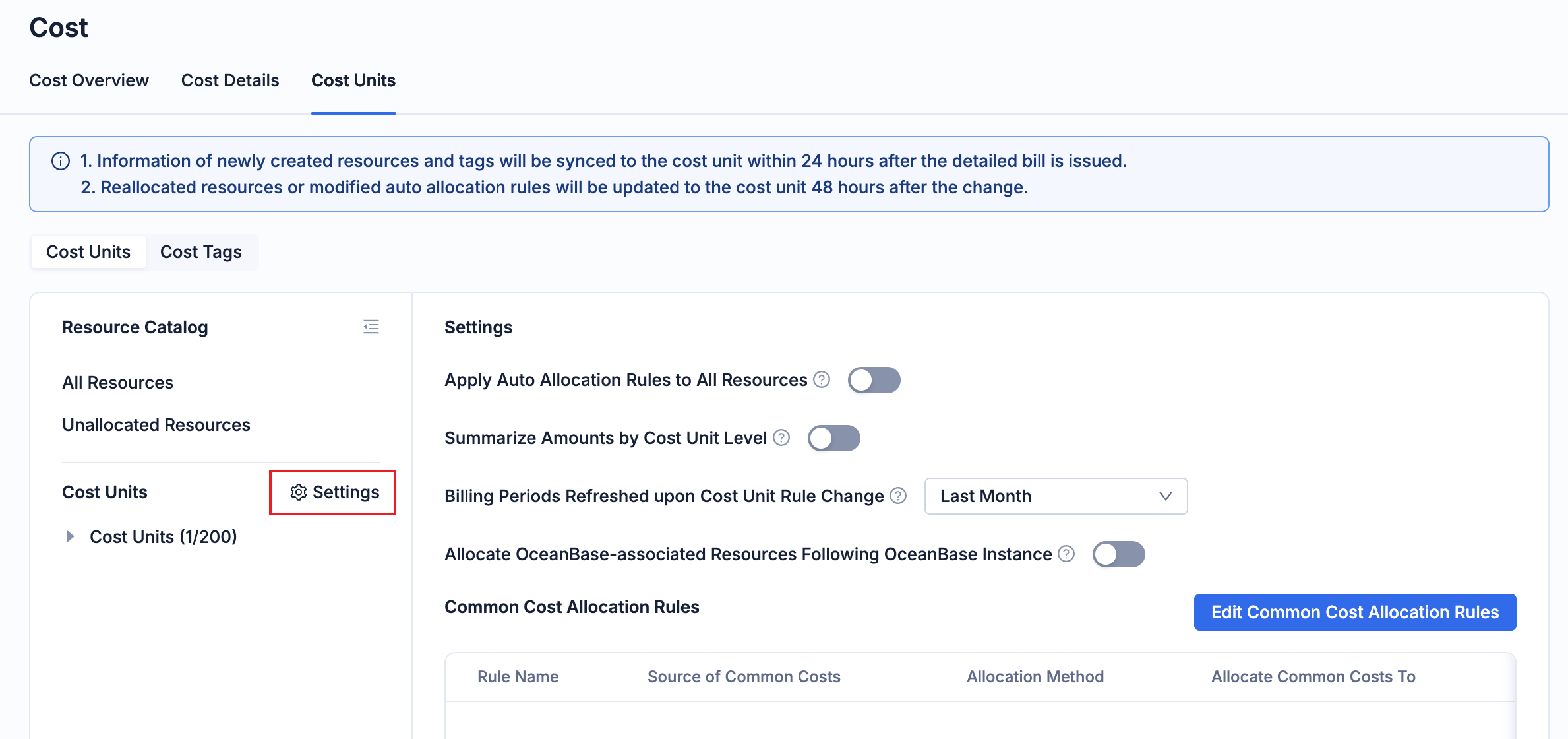Click help icon beside Billing Periods Refreshed
The height and width of the screenshot is (739, 1568).
coord(898,496)
